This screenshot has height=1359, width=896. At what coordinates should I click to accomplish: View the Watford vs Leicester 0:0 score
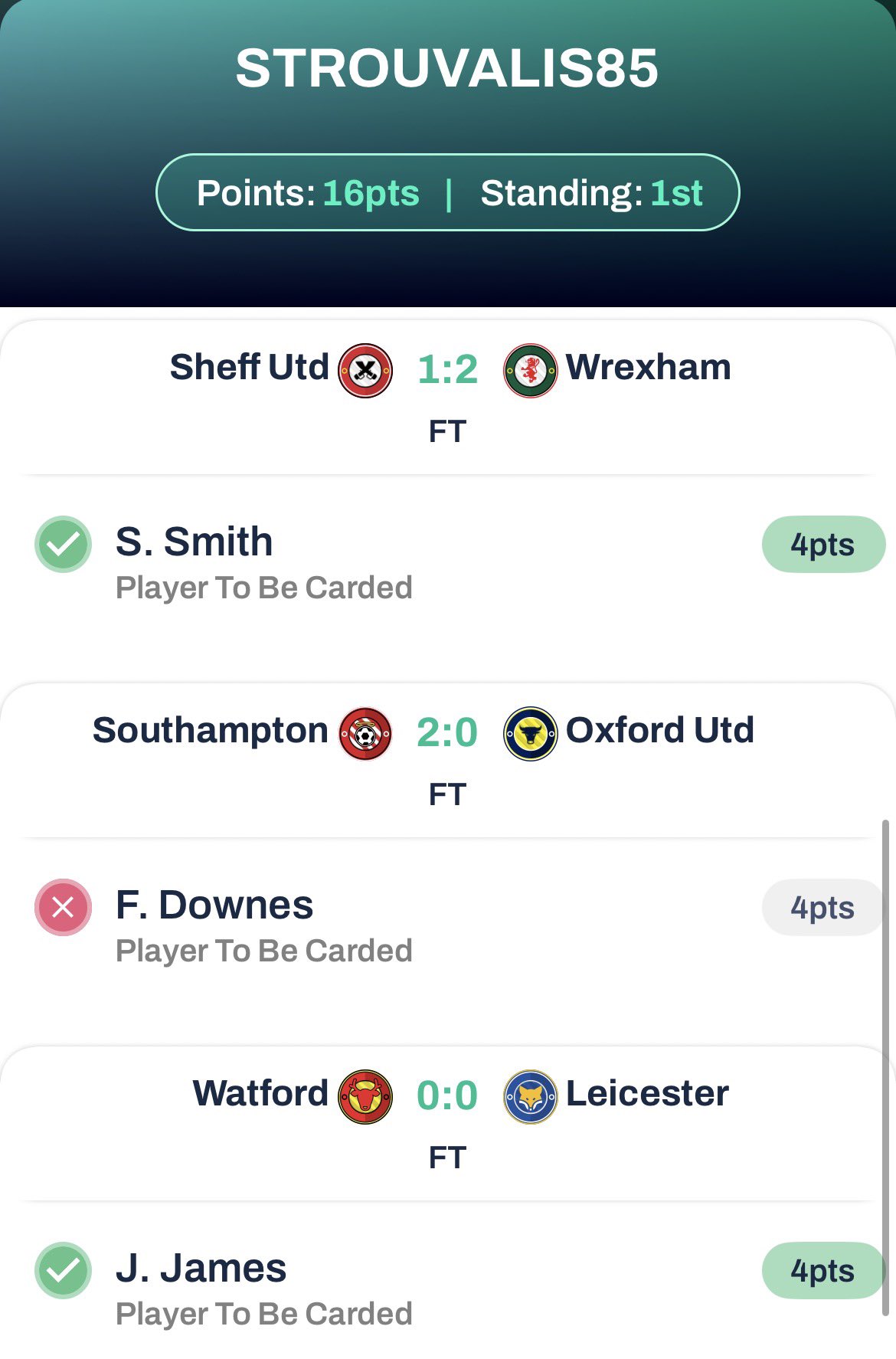(x=447, y=1096)
